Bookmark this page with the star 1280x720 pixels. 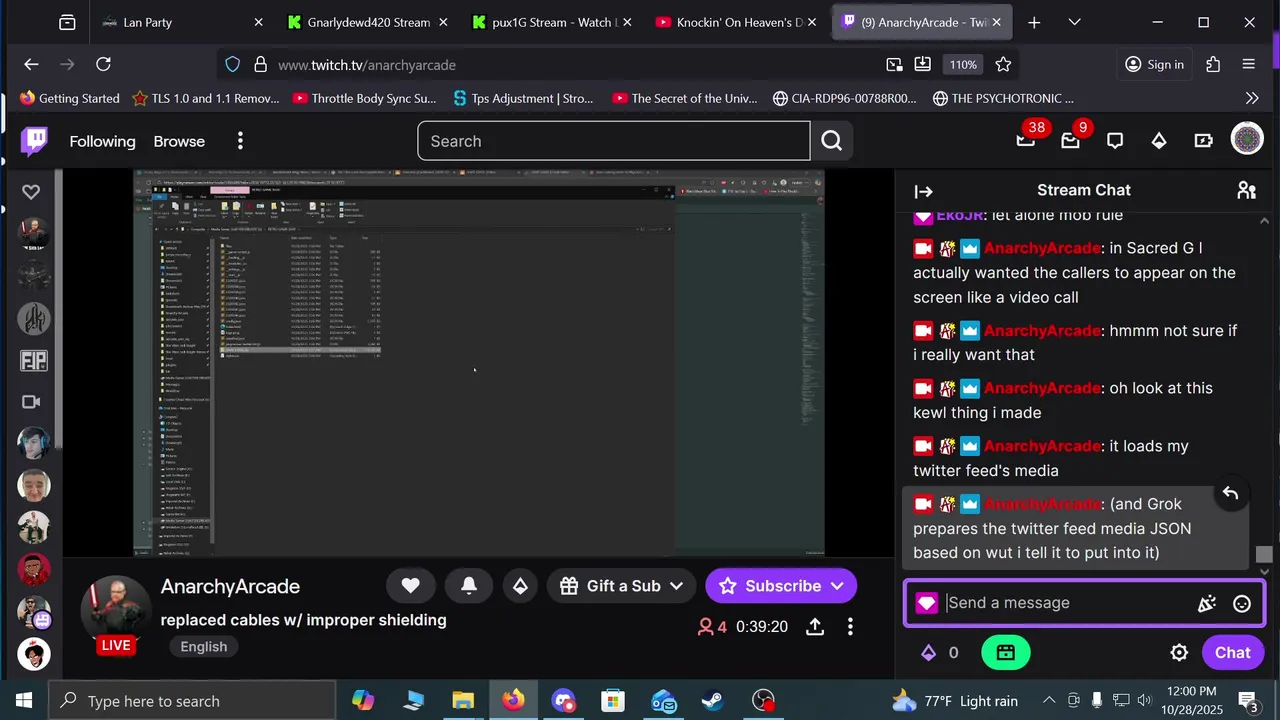coord(1003,64)
